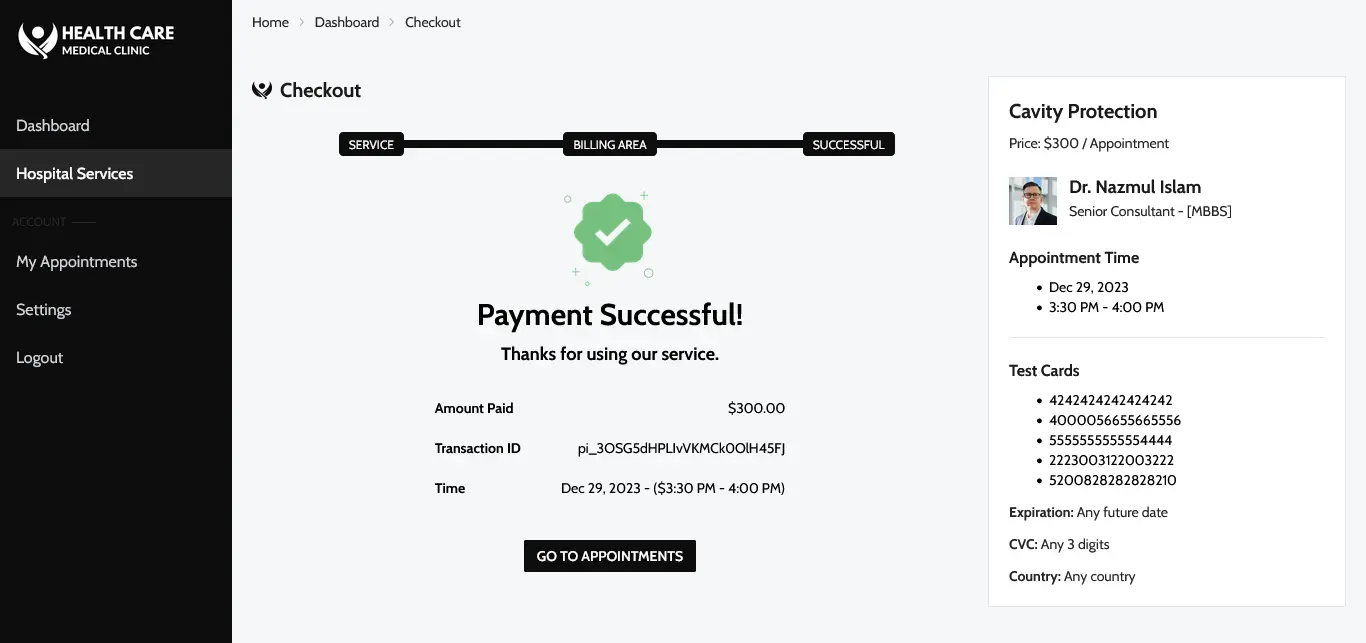This screenshot has width=1366, height=643.
Task: Click the green payment success checkmark badge
Action: pos(612,234)
